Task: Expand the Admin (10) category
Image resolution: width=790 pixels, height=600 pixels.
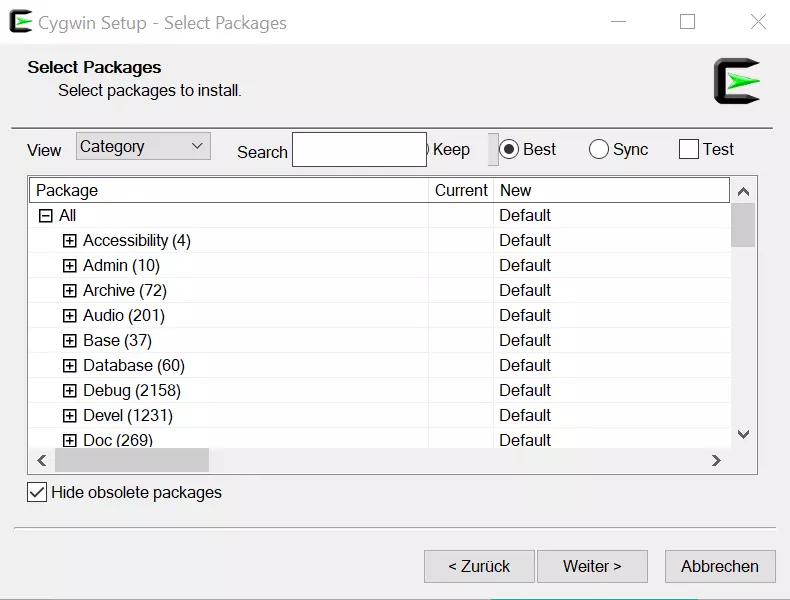Action: [x=69, y=265]
